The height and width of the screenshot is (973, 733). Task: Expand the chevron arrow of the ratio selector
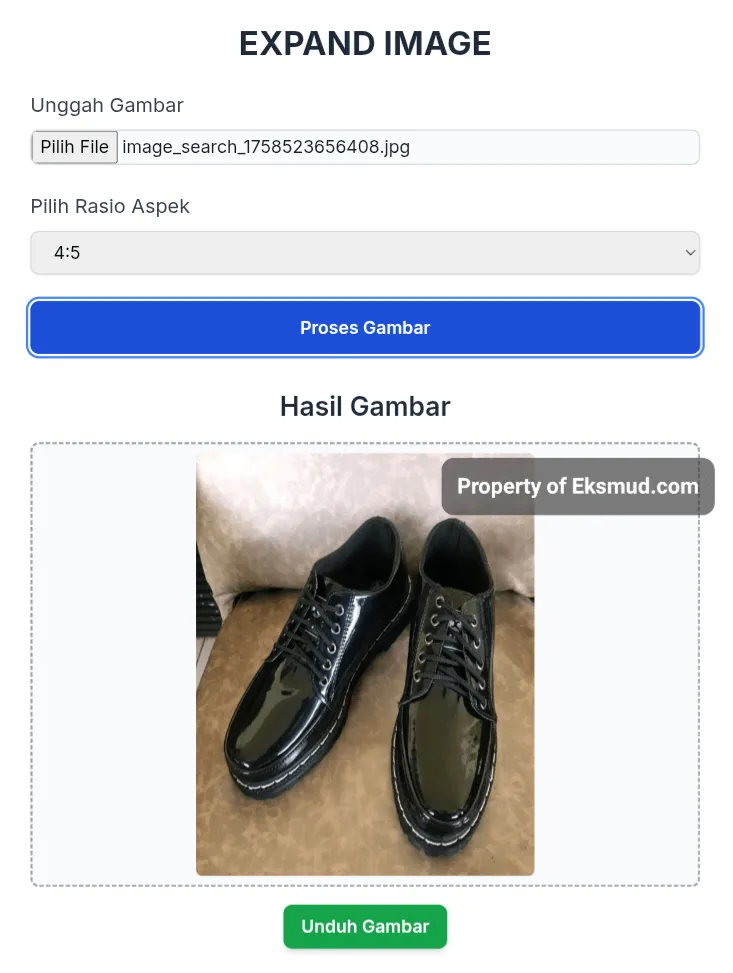pos(690,253)
